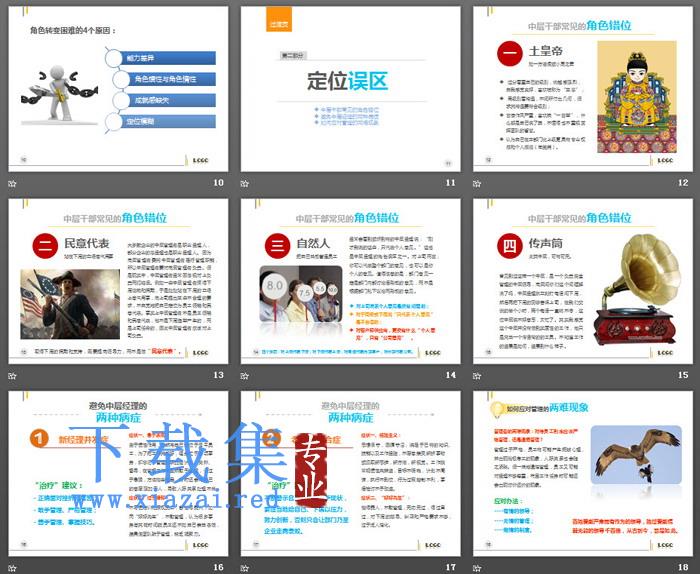
Task: Click animation star icon under slide 18
Action: pos(477,568)
